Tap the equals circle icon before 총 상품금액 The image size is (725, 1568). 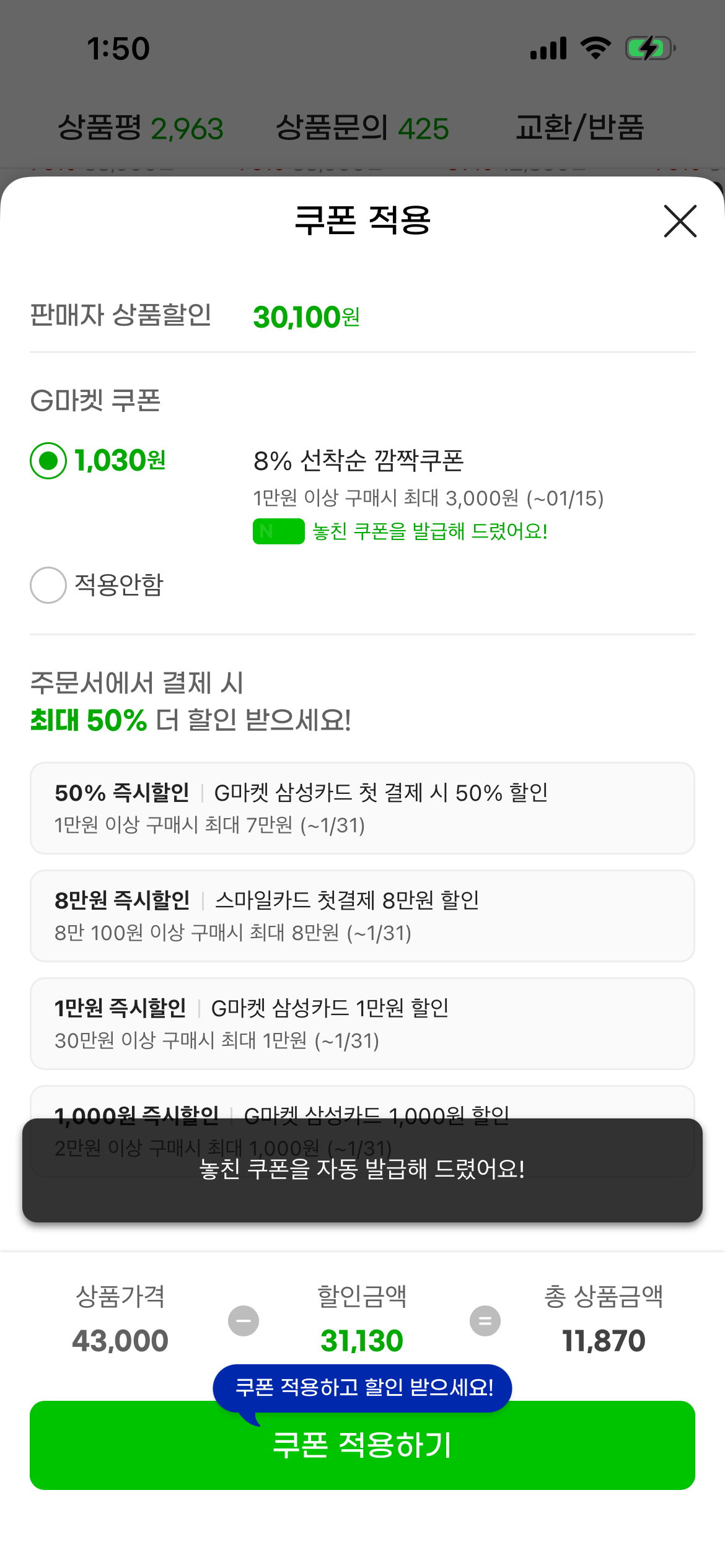tap(485, 1321)
